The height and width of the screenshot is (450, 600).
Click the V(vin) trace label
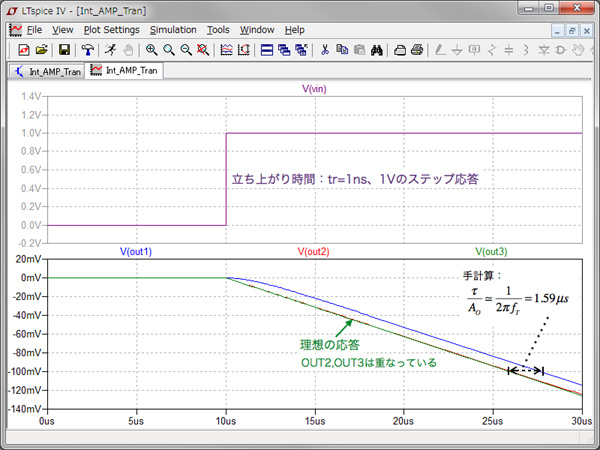(315, 89)
